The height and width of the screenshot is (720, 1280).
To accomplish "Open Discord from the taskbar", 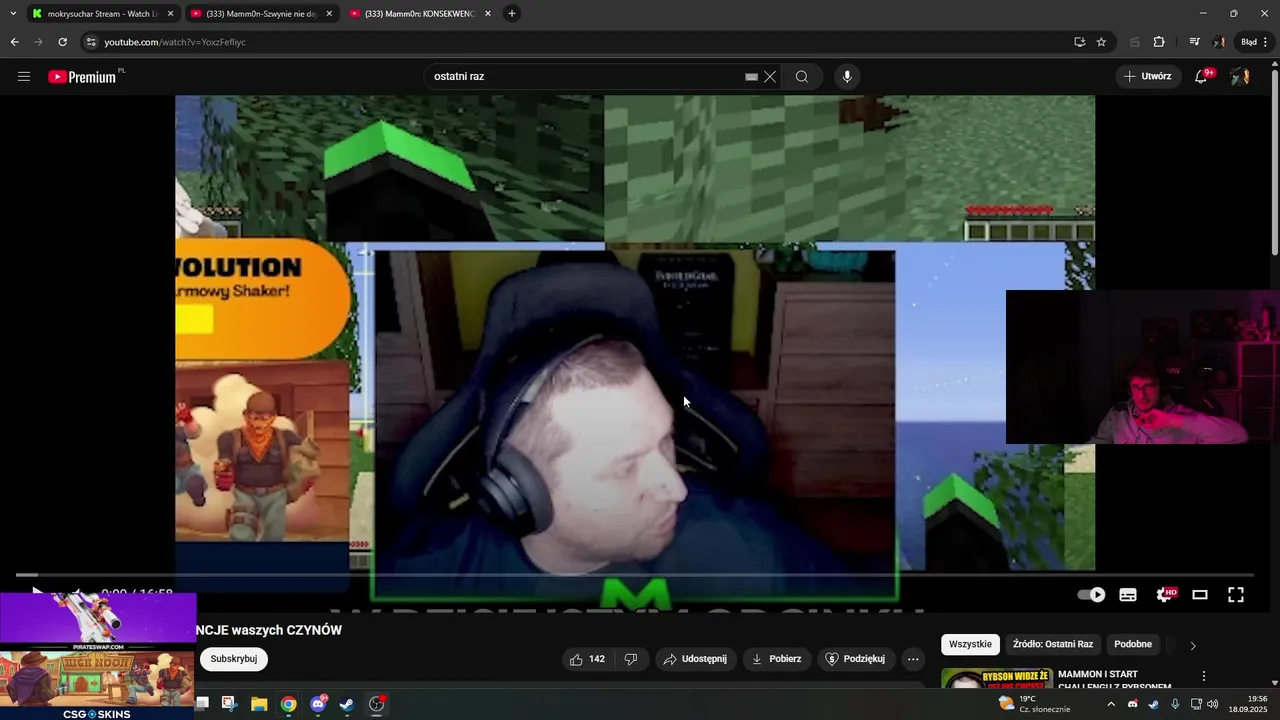I will click(318, 704).
